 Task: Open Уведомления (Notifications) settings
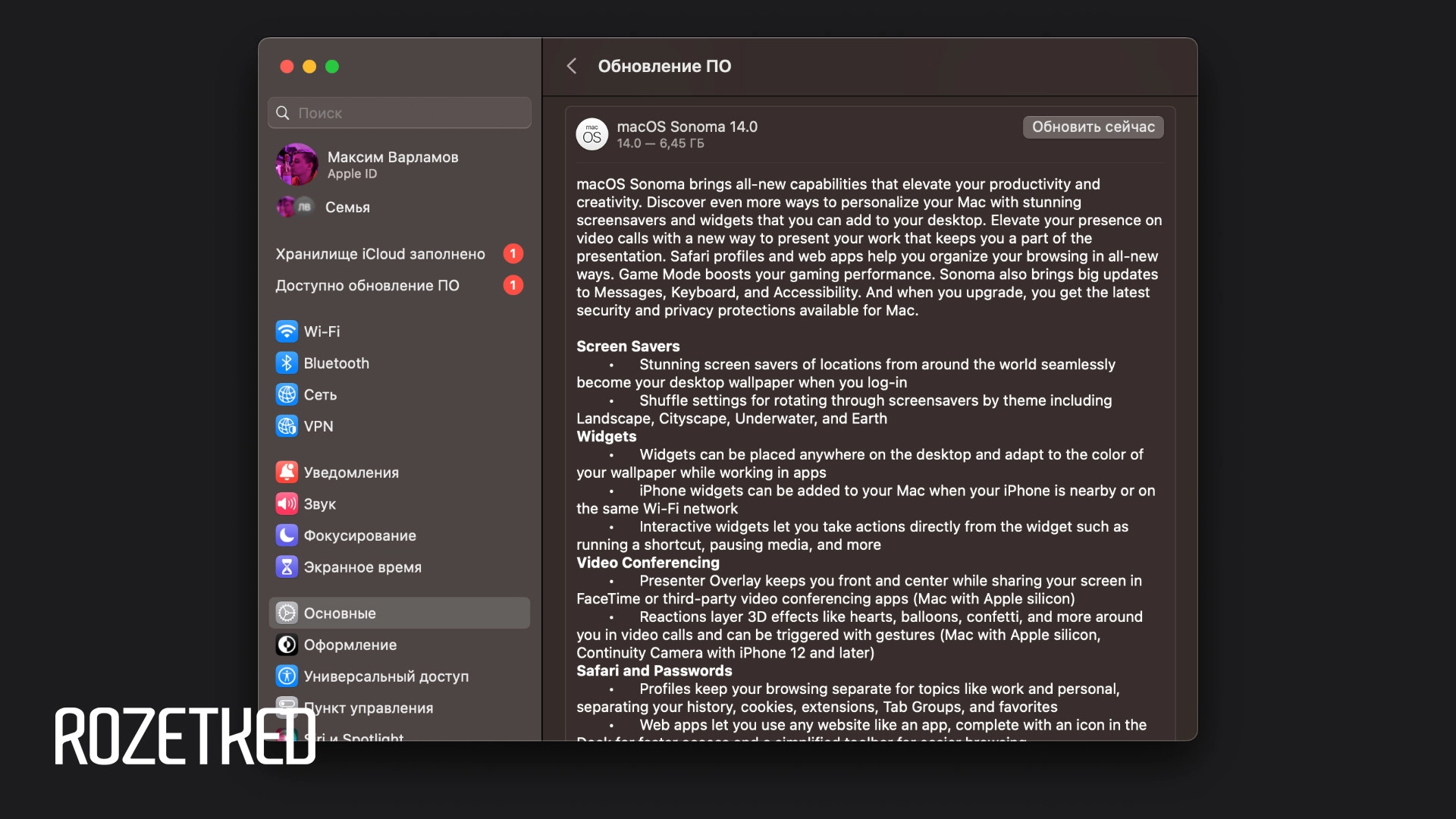coord(351,472)
